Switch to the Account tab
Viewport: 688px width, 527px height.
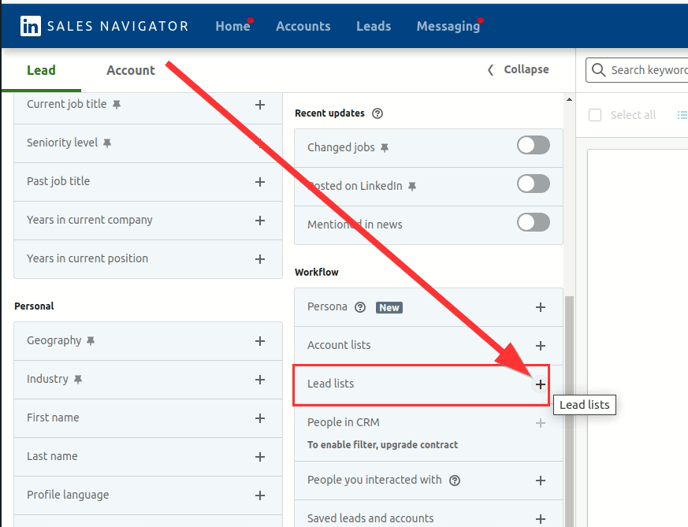coord(131,70)
